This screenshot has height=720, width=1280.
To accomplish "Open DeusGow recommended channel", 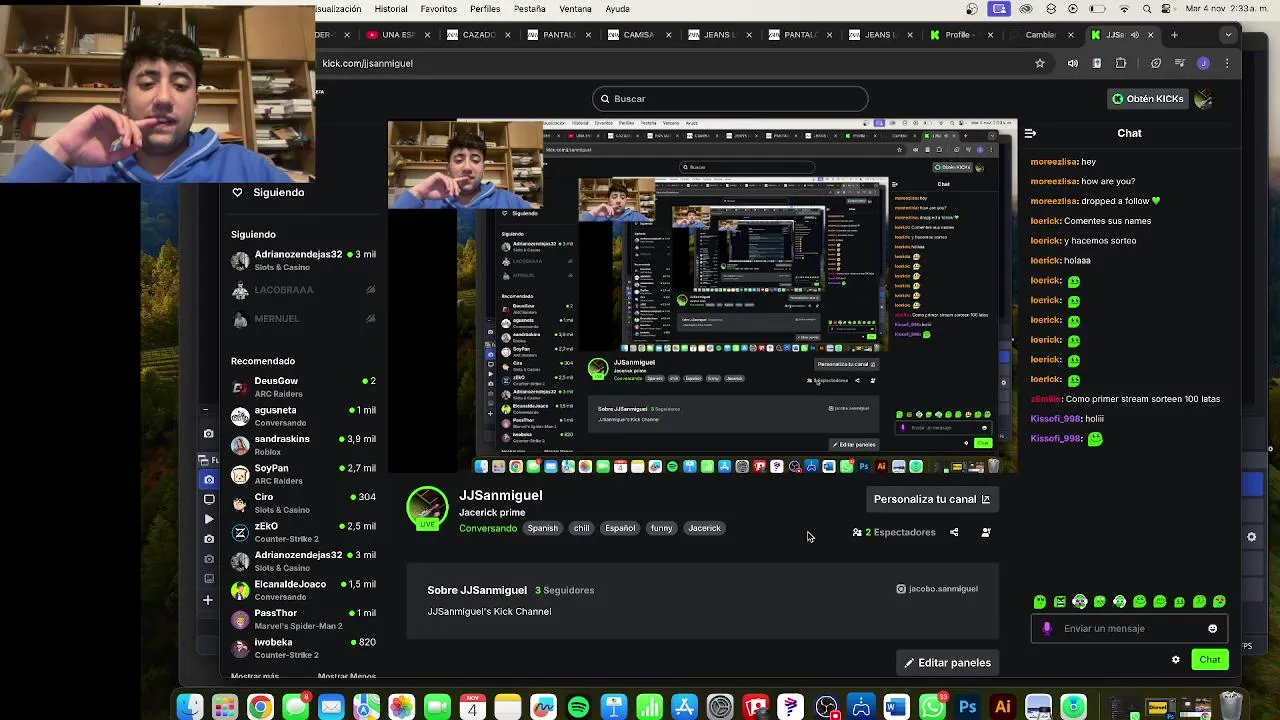I will (x=304, y=387).
